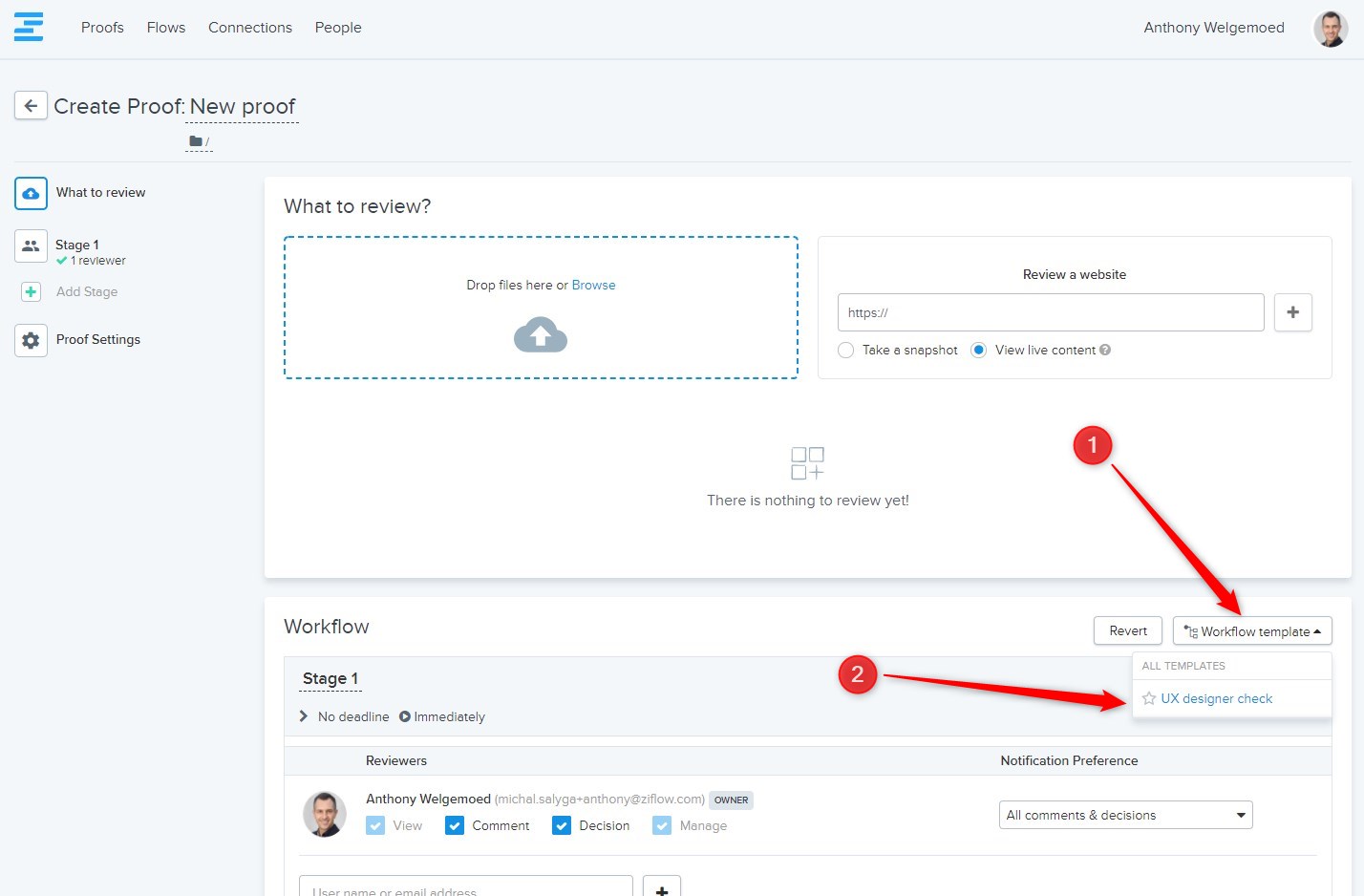The image size is (1364, 896).
Task: Click the back arrow button
Action: pyautogui.click(x=31, y=106)
